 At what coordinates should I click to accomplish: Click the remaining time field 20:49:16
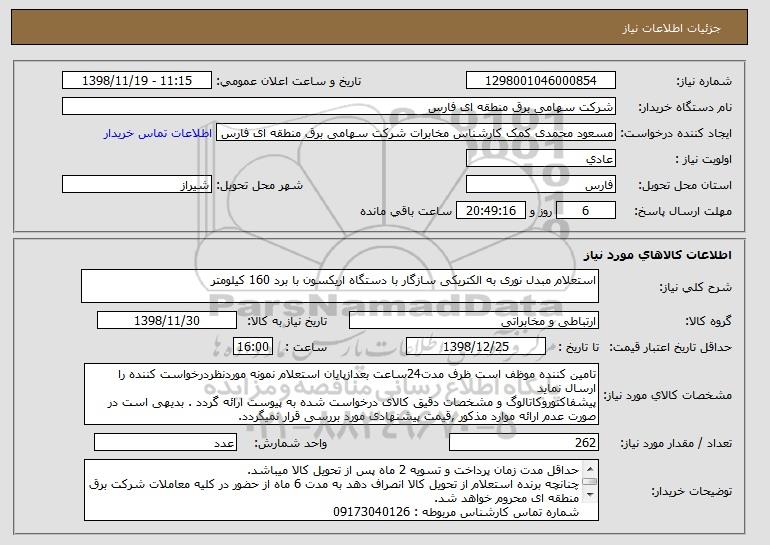[491, 211]
